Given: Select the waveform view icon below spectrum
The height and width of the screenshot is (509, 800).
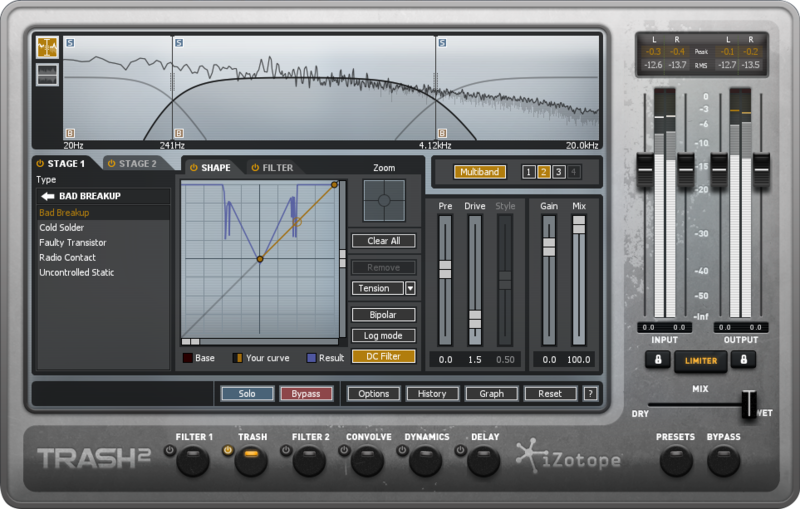Looking at the screenshot, I should click(47, 74).
